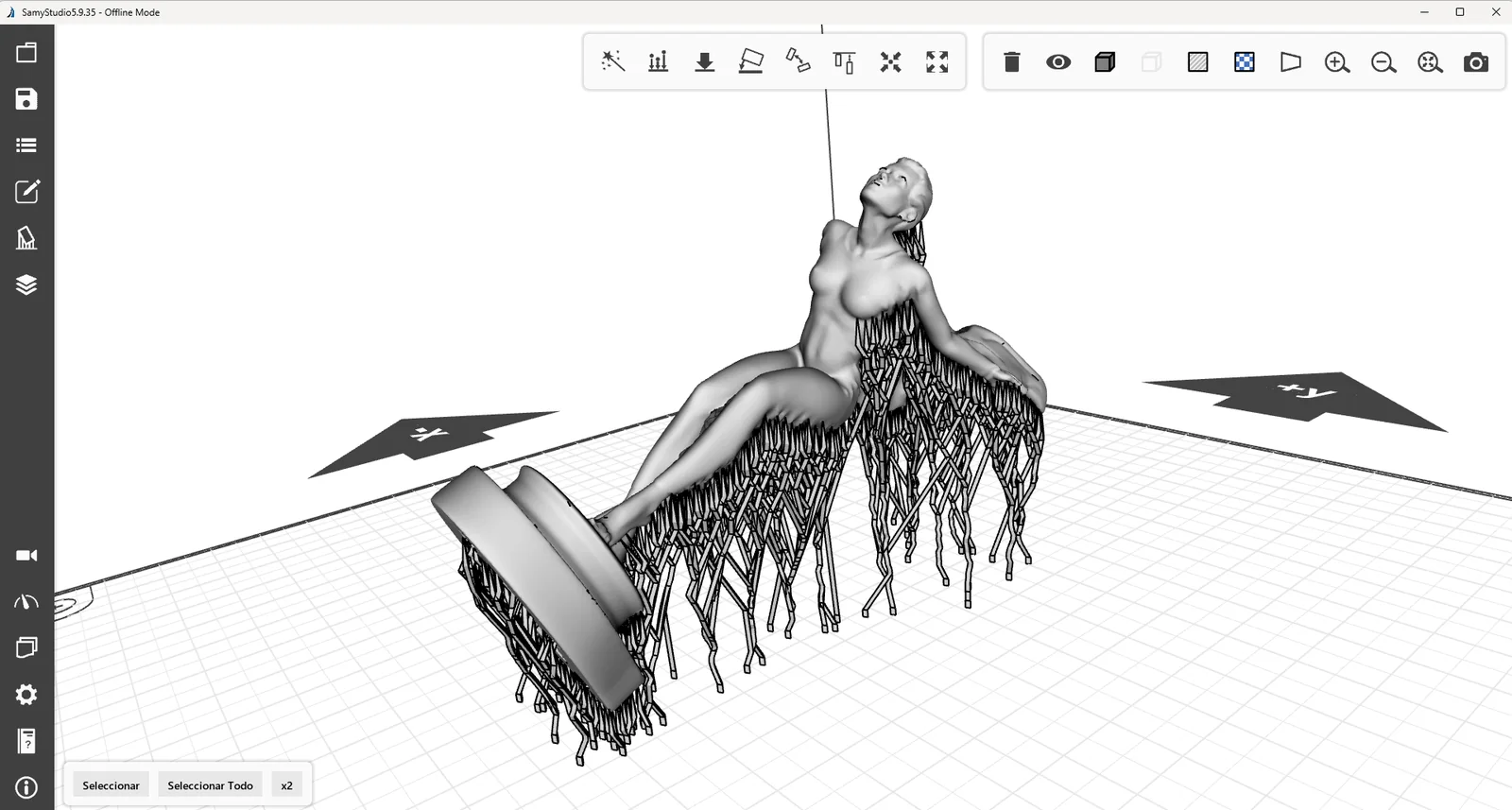
Task: Take a screenshot with camera icon
Action: tap(1476, 62)
